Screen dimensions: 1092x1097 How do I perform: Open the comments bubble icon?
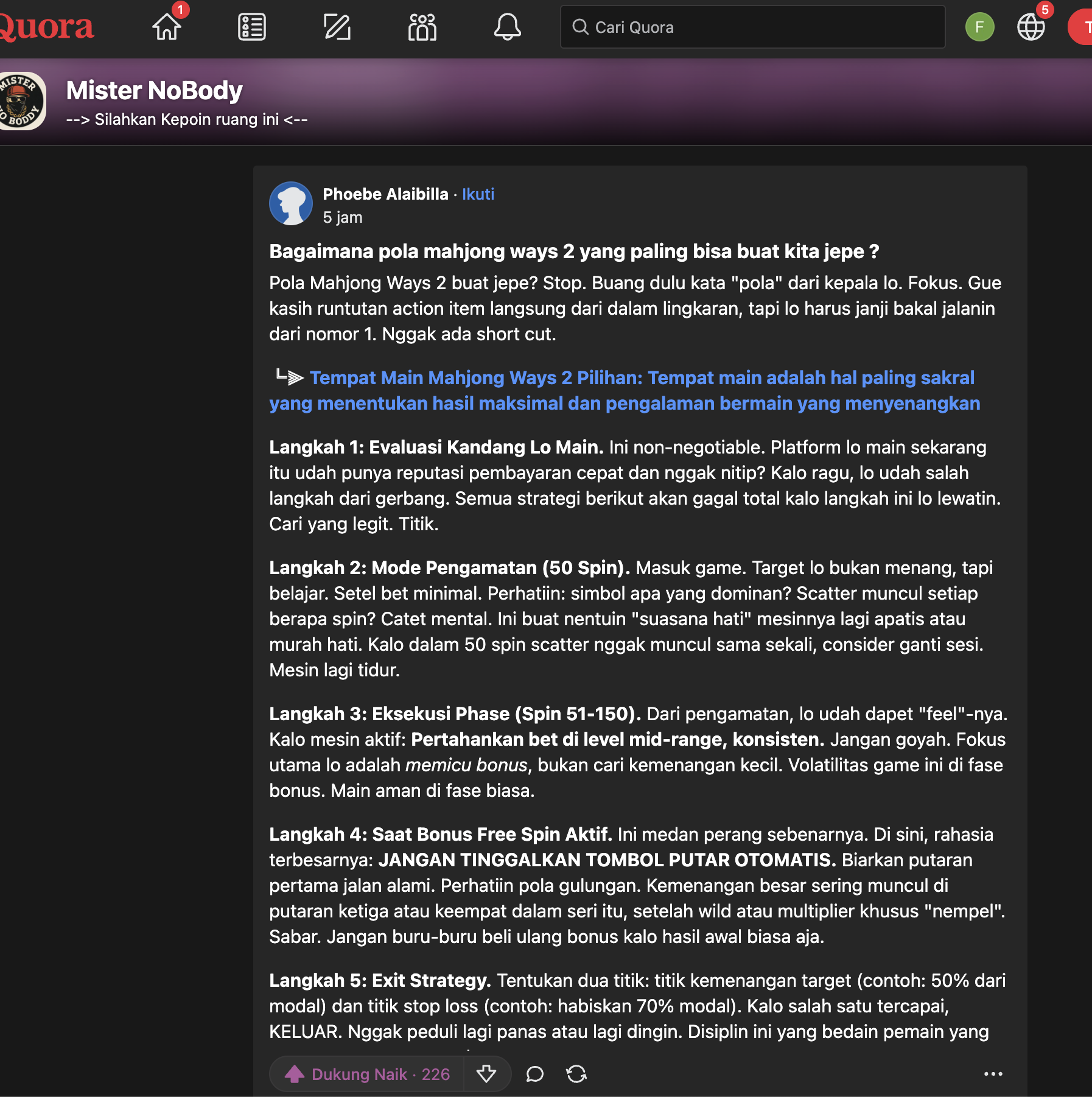[x=534, y=1074]
